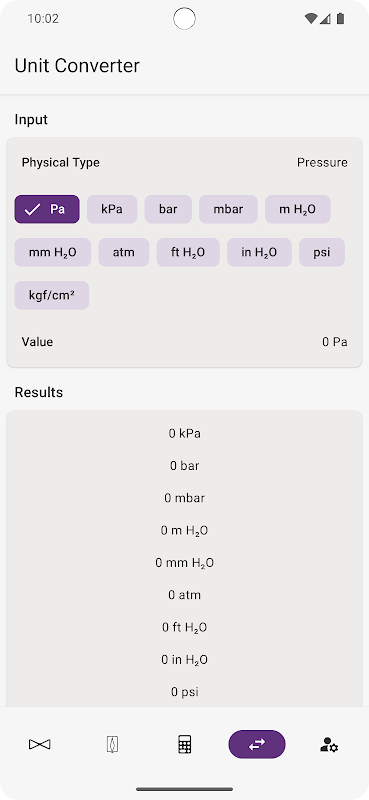Open the Physical Type Pressure selector
369x800 pixels.
[184, 163]
